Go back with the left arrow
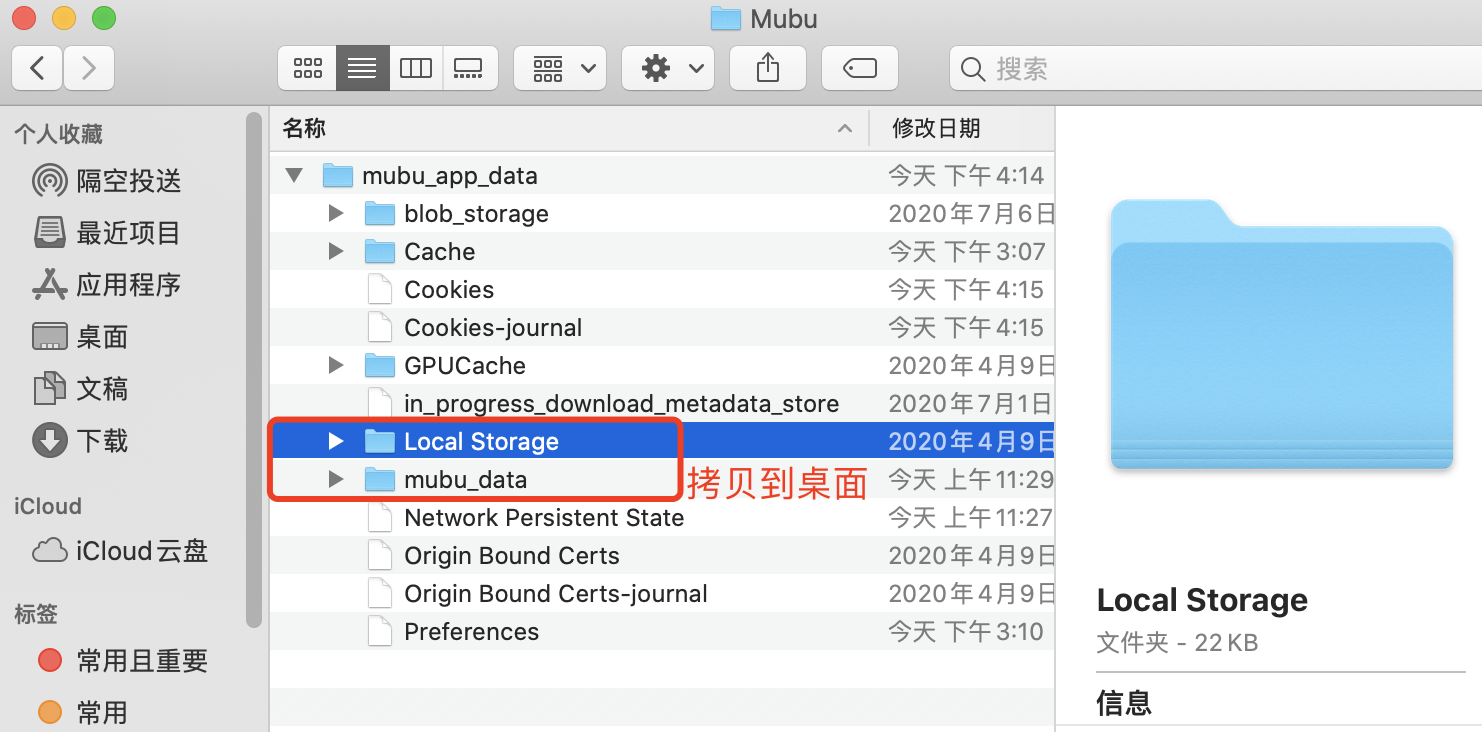Image resolution: width=1482 pixels, height=732 pixels. coord(37,68)
